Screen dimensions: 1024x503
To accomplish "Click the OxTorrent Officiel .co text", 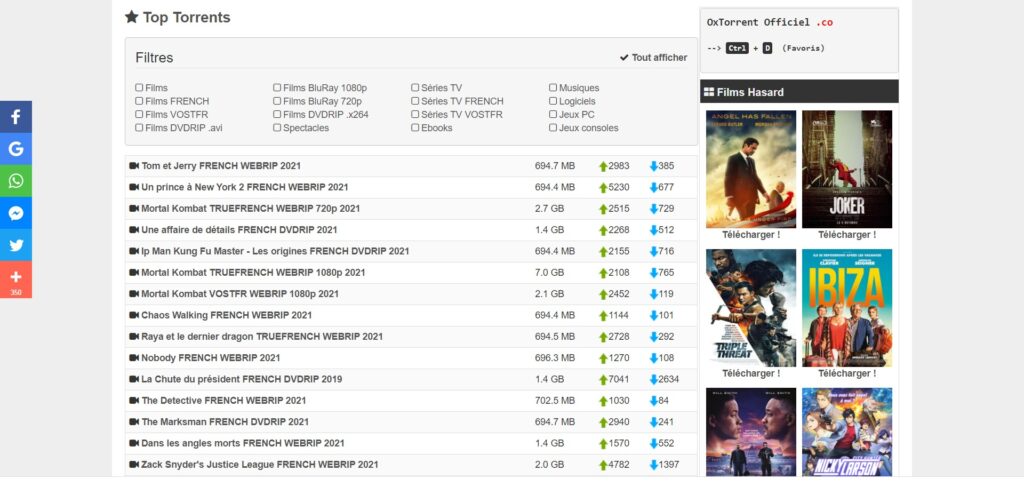I will [769, 22].
